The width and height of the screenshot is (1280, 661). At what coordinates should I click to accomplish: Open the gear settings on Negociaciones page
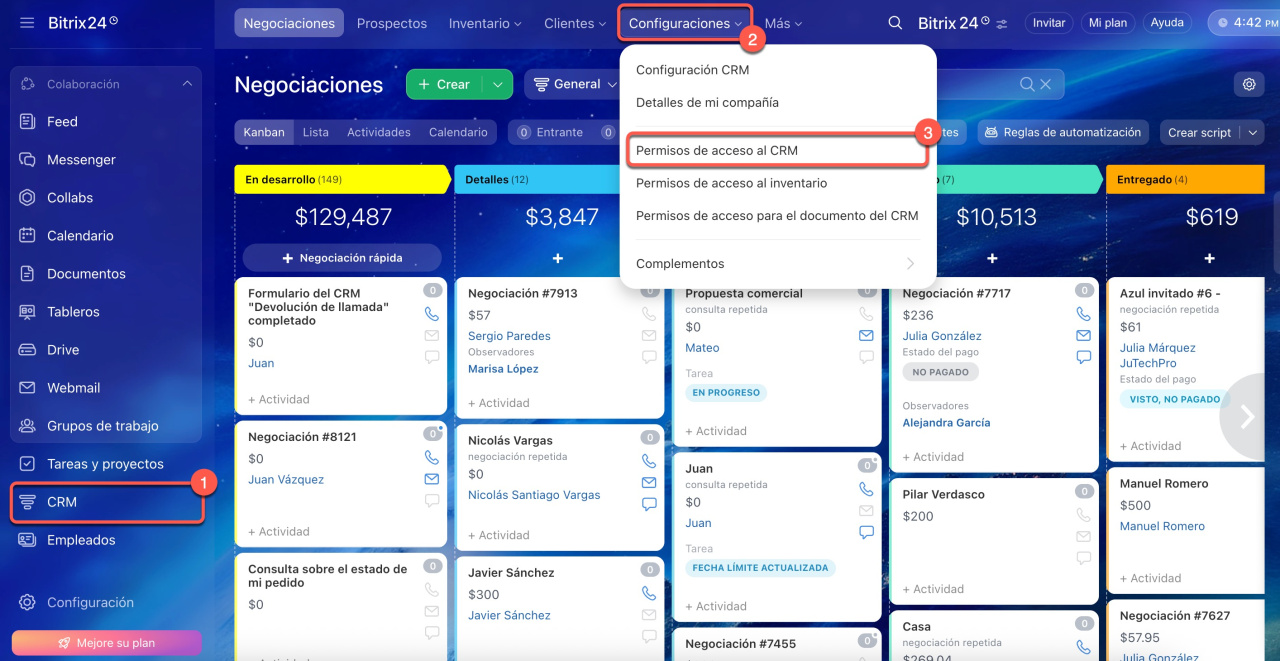coord(1248,84)
